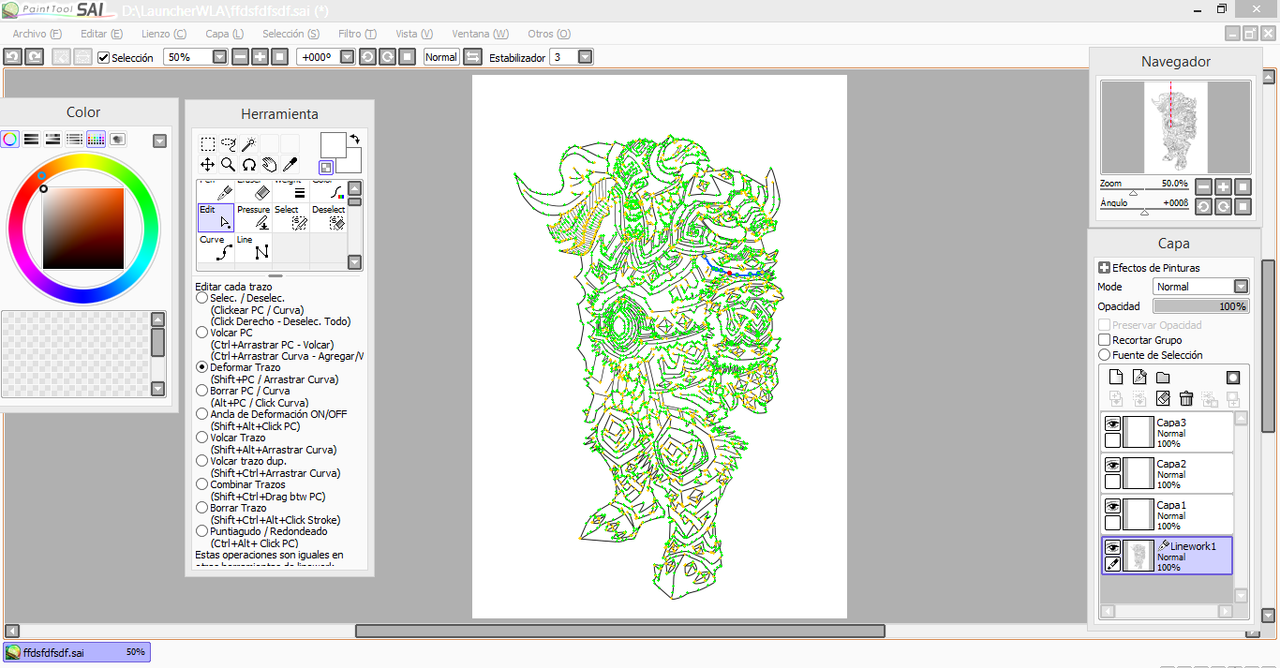Select the Fuente de Selección radio button
Screen dimensions: 1280x668
[1104, 355]
